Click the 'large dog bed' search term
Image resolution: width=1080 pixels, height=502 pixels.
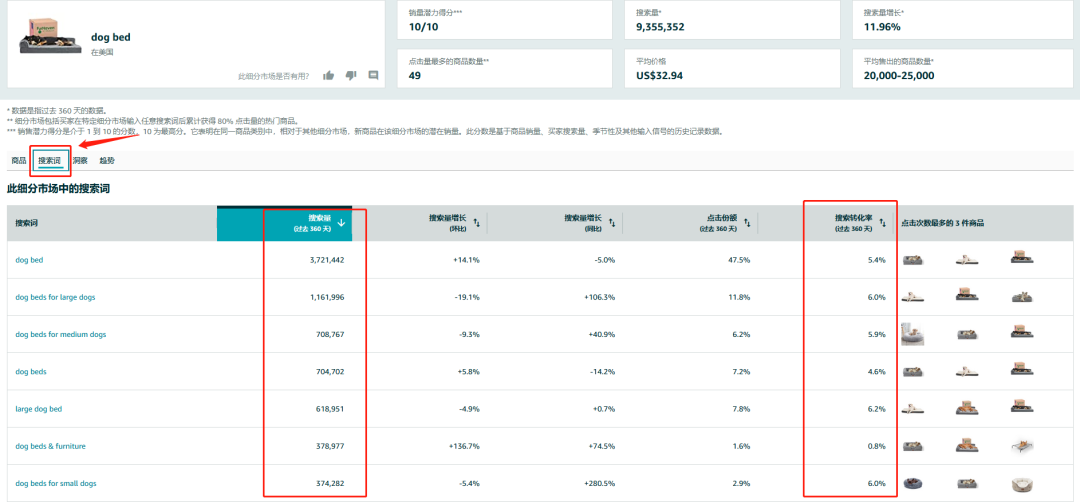39,409
